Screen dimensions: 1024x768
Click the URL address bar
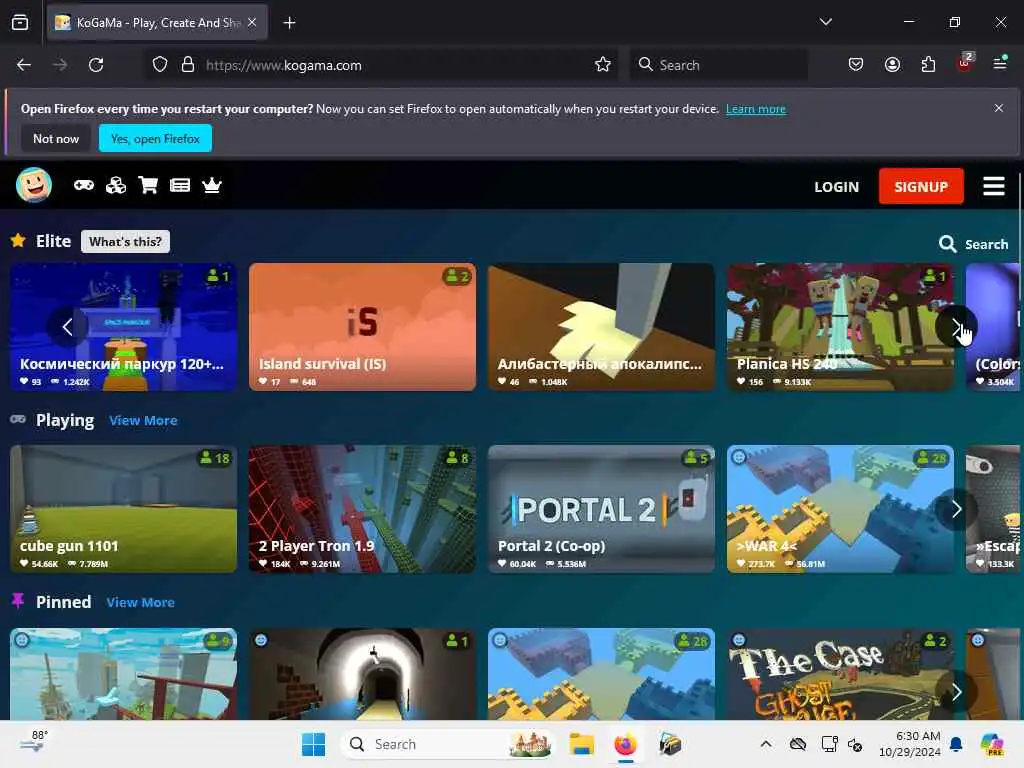[379, 65]
